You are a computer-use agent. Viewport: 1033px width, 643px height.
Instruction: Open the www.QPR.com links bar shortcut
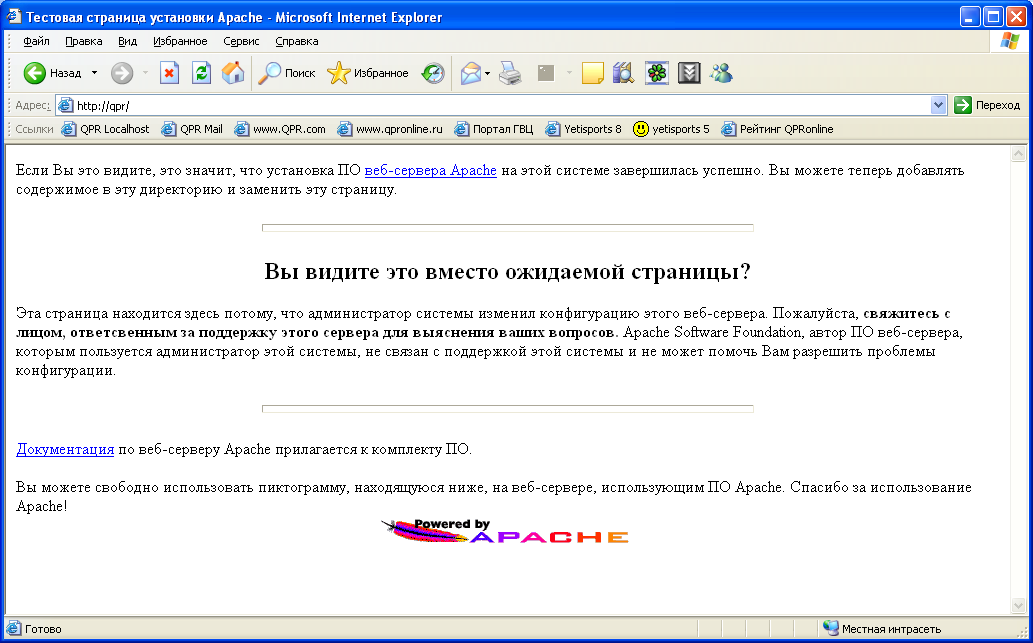[x=280, y=129]
